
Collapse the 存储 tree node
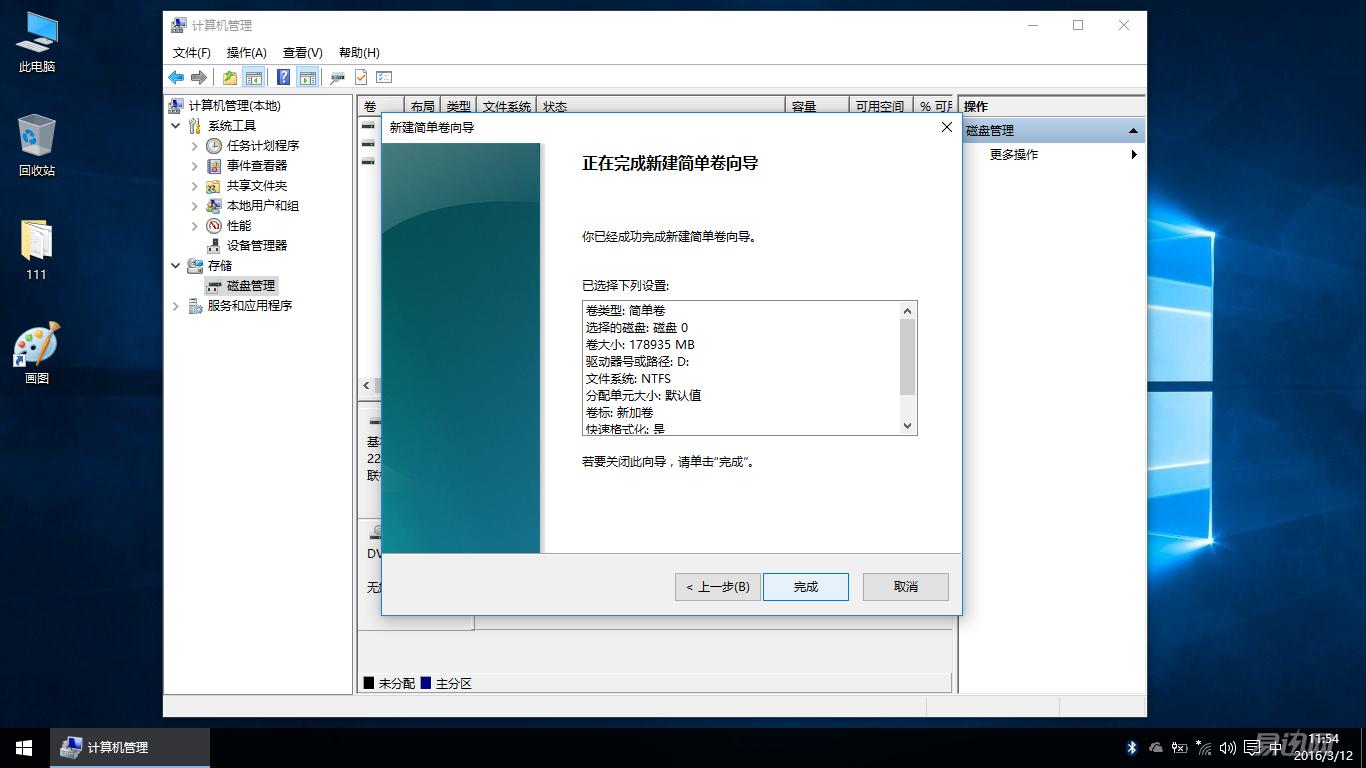[177, 265]
